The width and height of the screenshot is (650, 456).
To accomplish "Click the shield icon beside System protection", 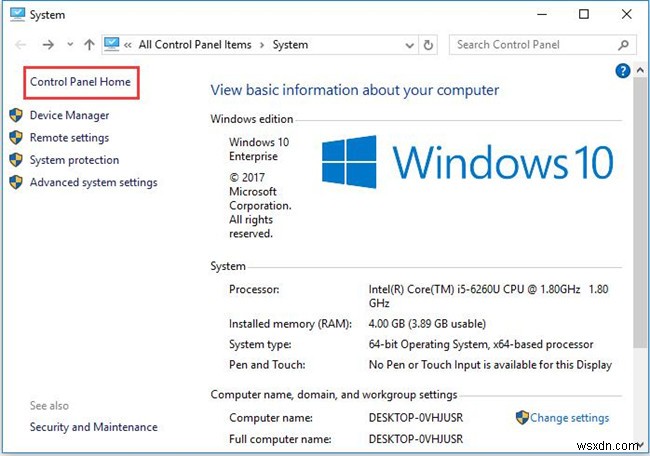I will click(16, 160).
